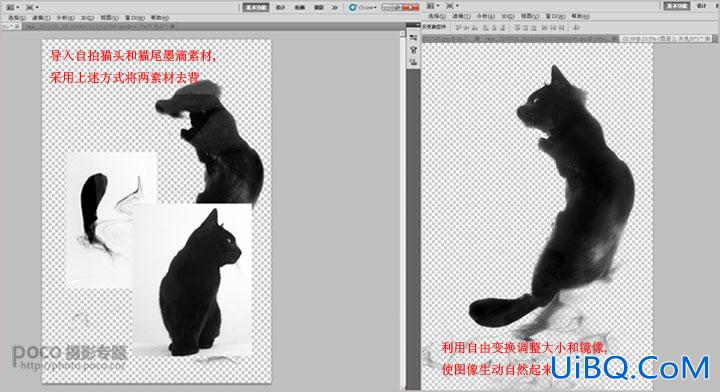Open the 帮助(H) menu in the left window
The image size is (720, 392).
click(159, 17)
